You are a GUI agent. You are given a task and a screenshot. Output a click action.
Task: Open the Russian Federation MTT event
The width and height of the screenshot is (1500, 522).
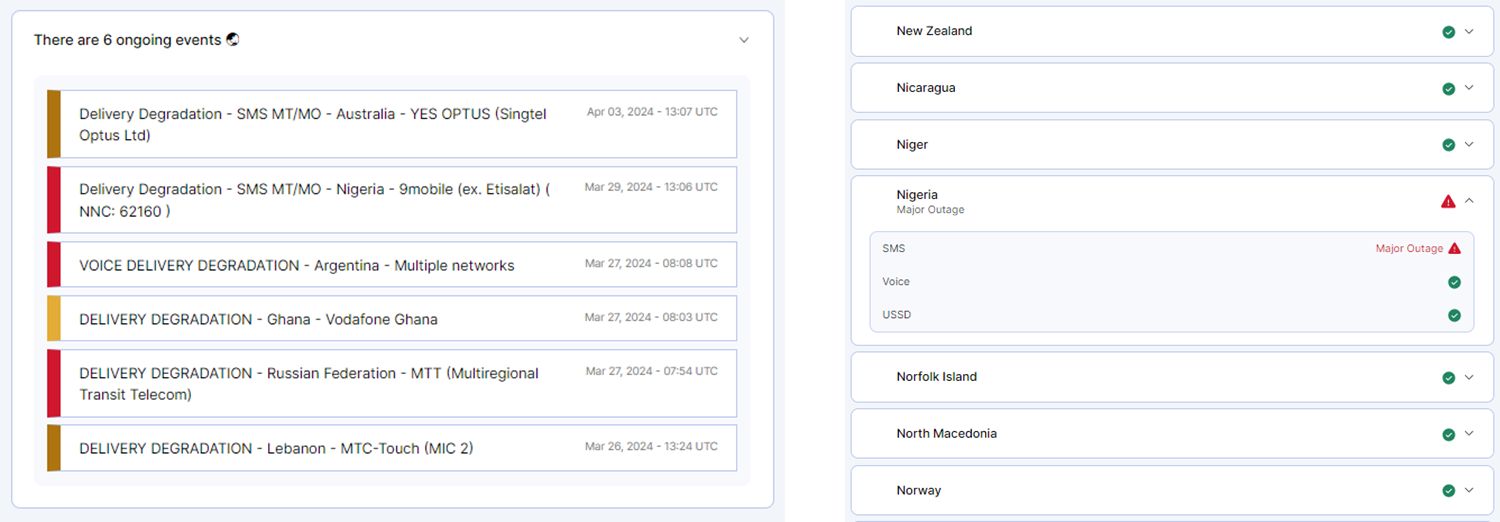[392, 383]
